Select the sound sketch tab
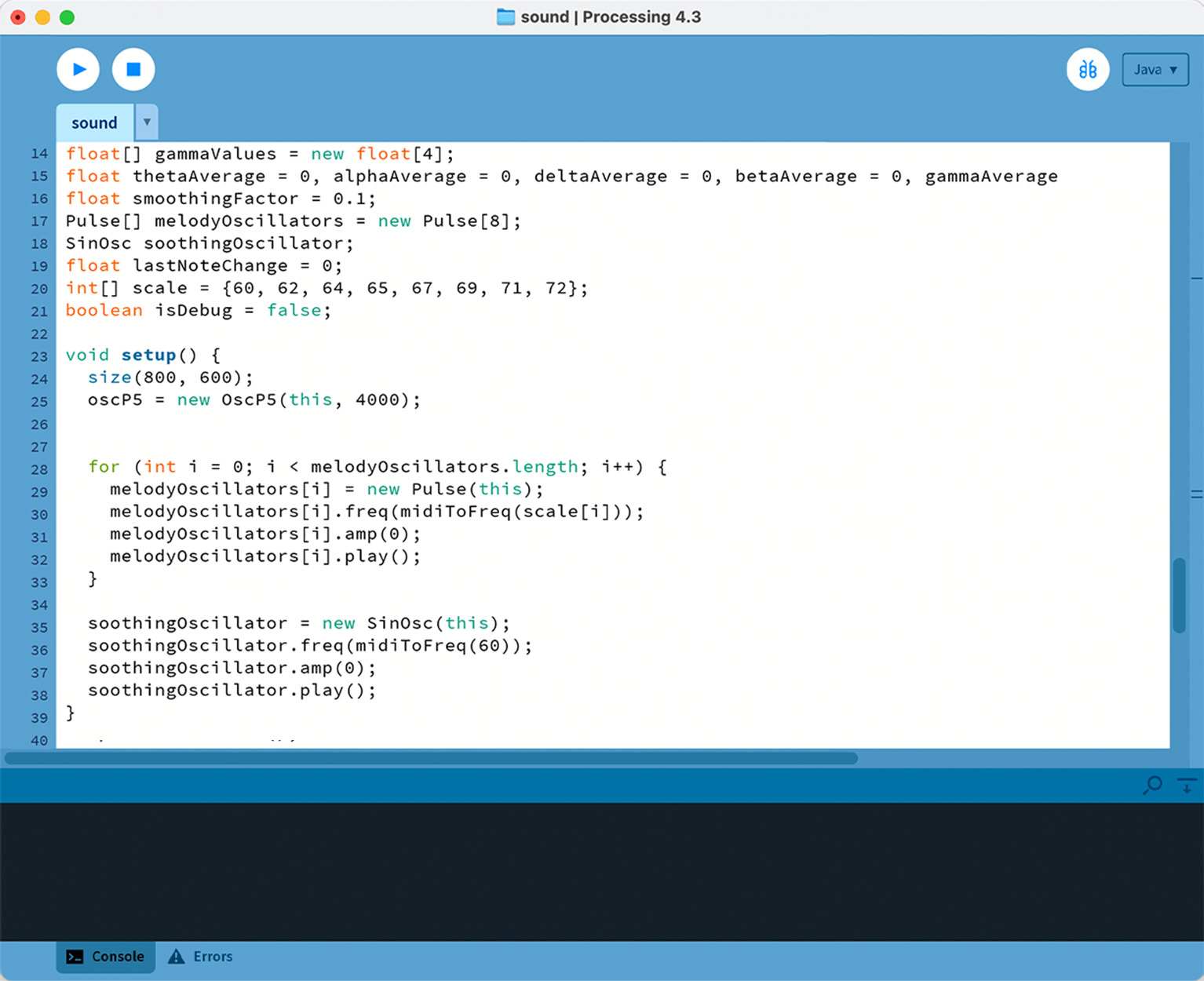Screen dimensions: 1204x981 coord(94,122)
